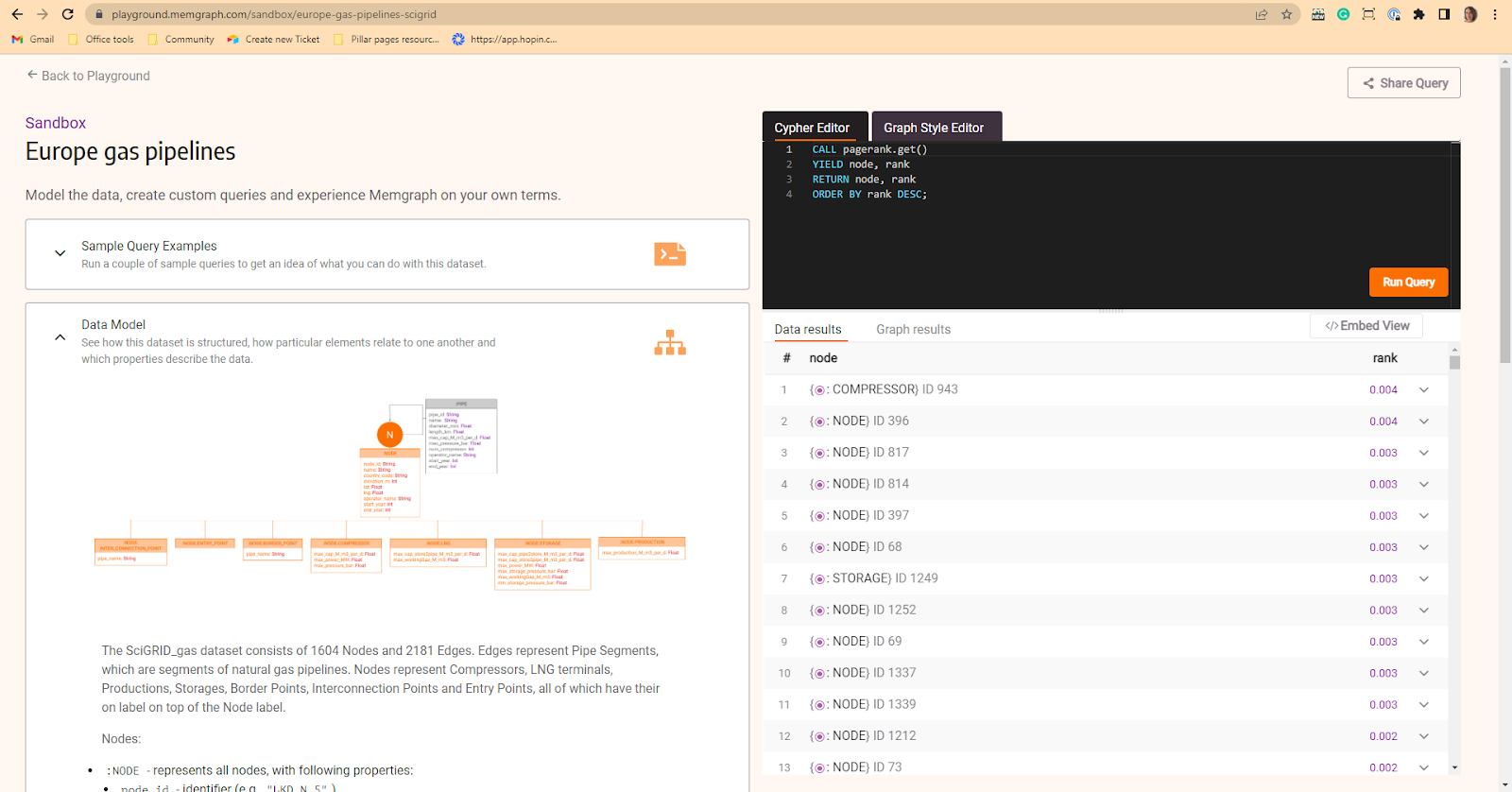Viewport: 1512px width, 792px height.
Task: Collapse the Data Model section
Action: tap(60, 337)
